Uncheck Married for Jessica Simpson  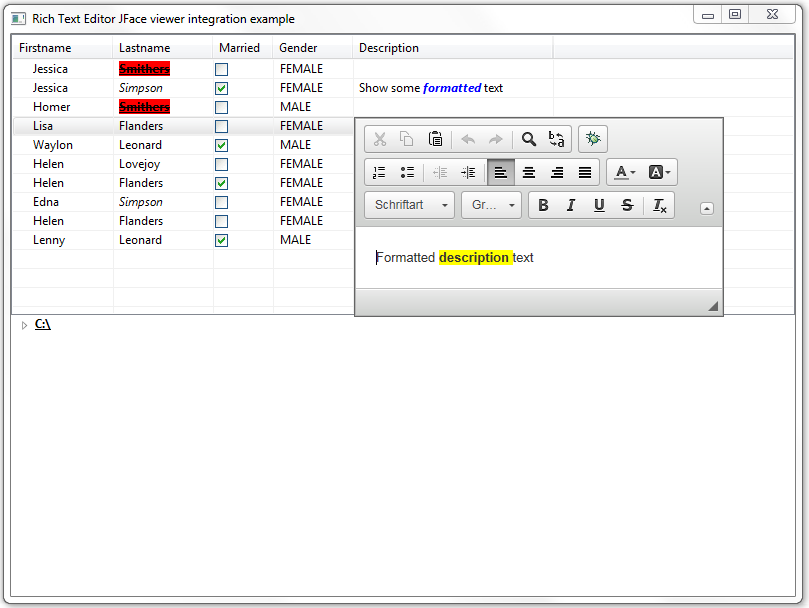point(221,88)
